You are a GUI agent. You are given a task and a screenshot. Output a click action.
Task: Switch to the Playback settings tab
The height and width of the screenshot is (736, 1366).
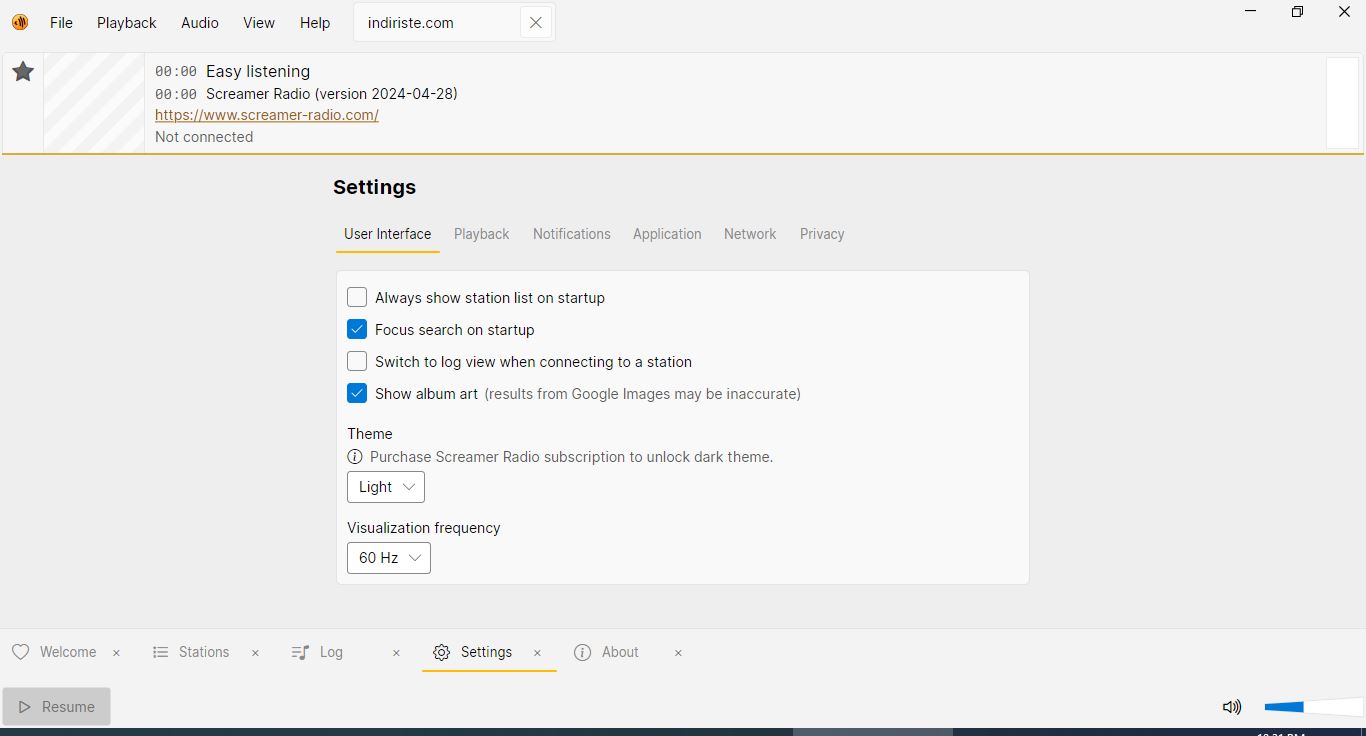tap(481, 234)
